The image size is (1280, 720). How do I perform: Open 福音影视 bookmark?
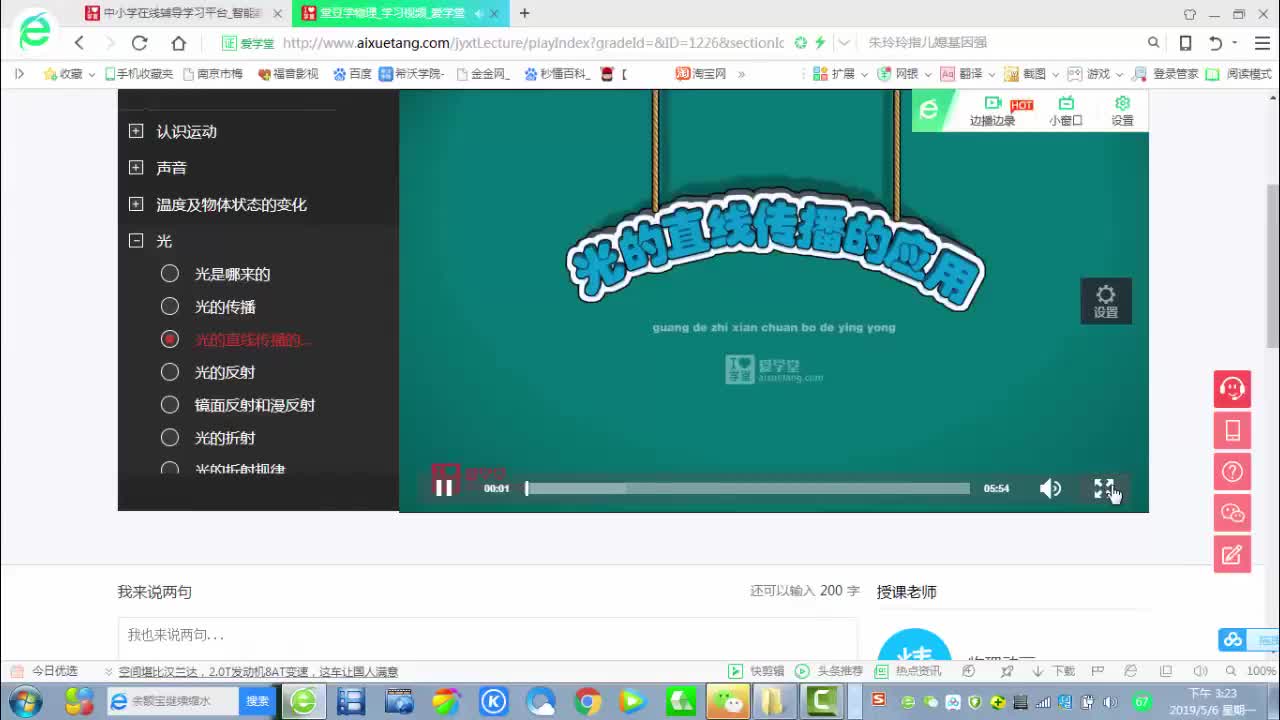288,74
